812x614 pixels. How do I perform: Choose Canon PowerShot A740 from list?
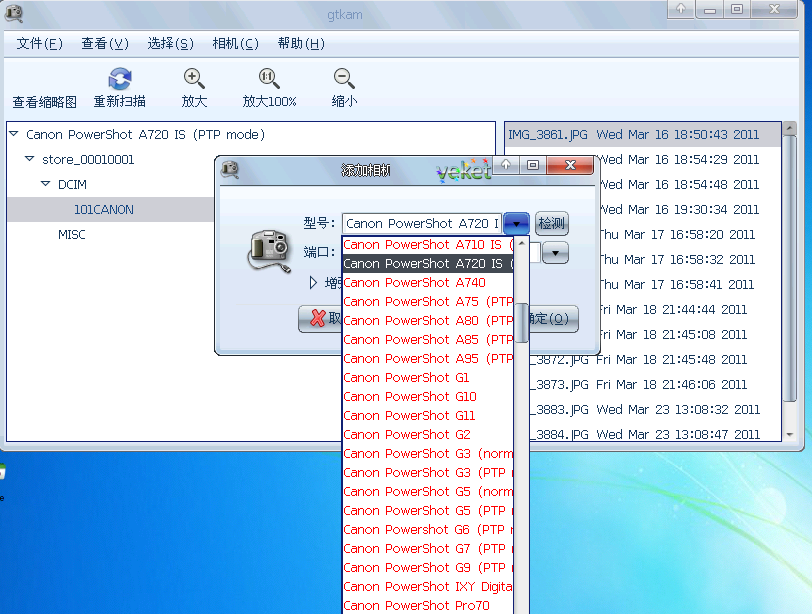point(428,283)
